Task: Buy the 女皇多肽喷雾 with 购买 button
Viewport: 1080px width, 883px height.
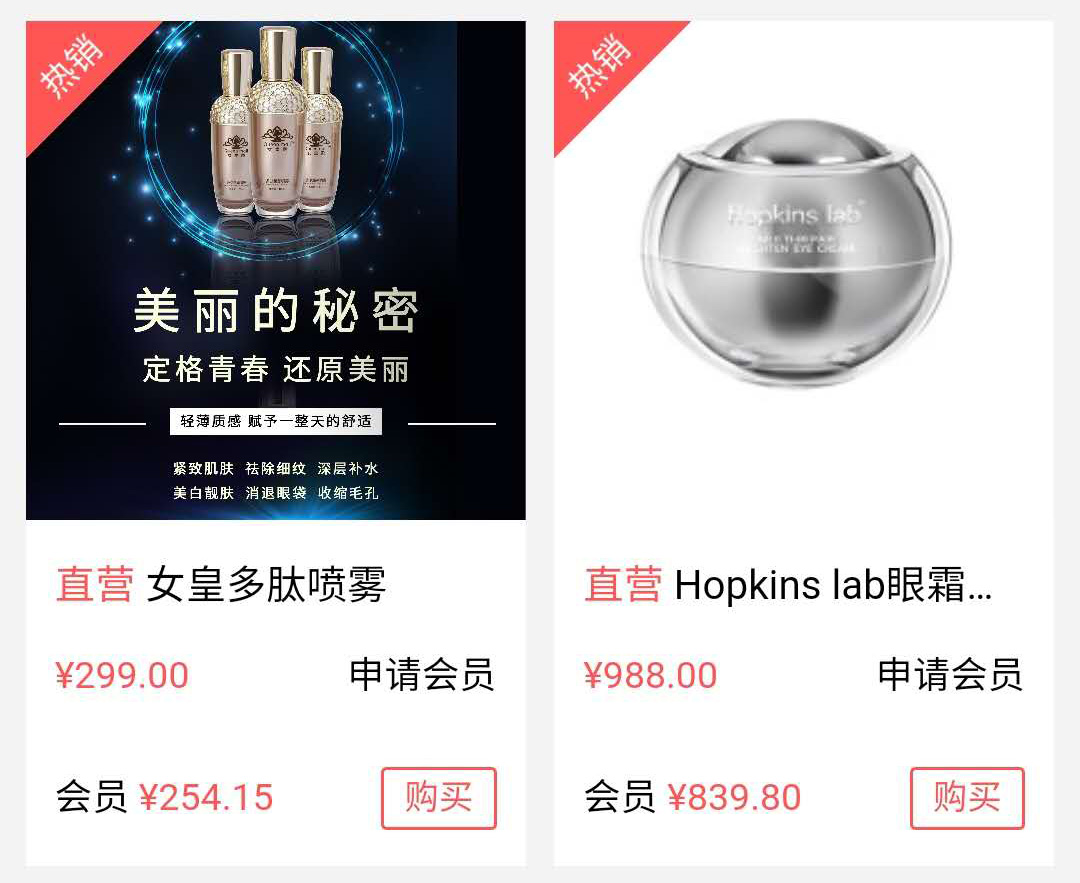Action: tap(439, 798)
